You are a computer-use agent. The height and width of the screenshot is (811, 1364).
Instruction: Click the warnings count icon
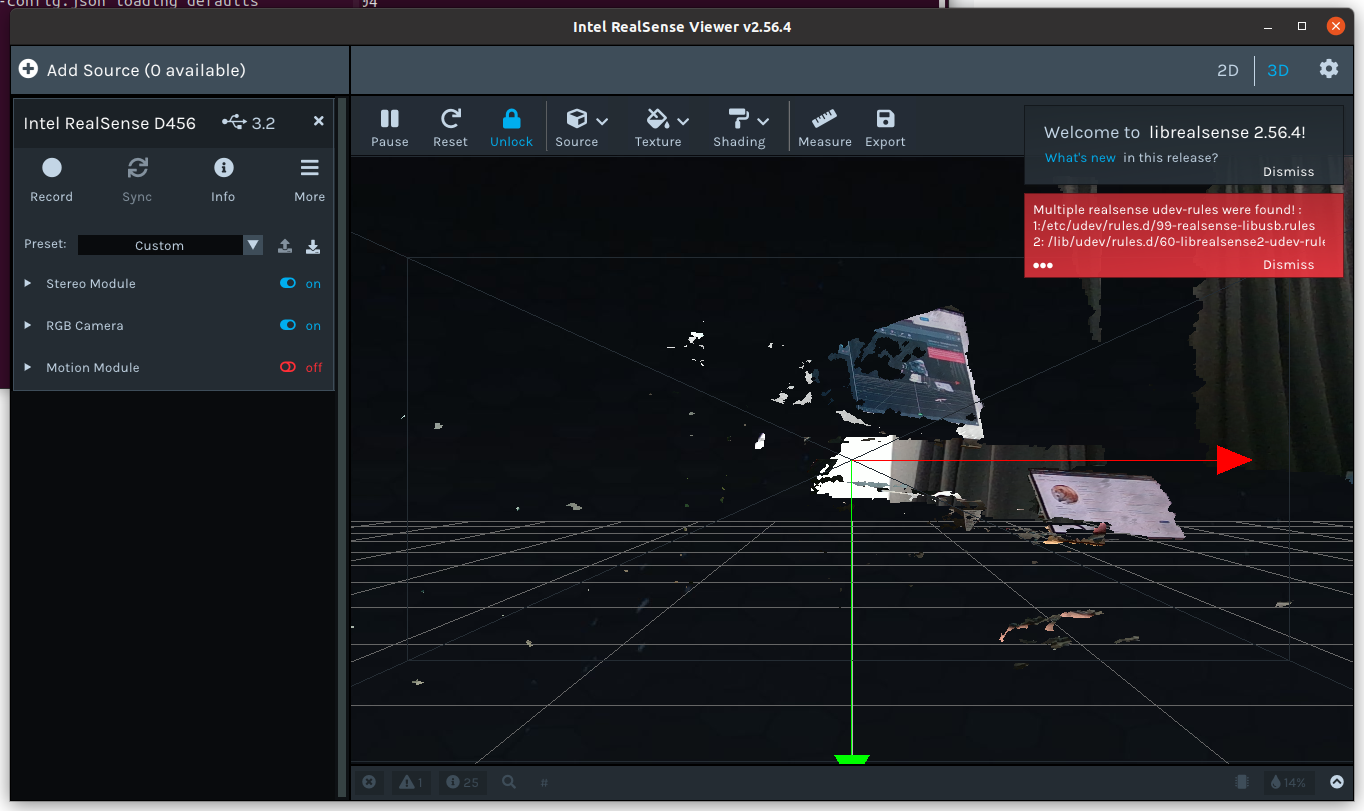[x=411, y=782]
